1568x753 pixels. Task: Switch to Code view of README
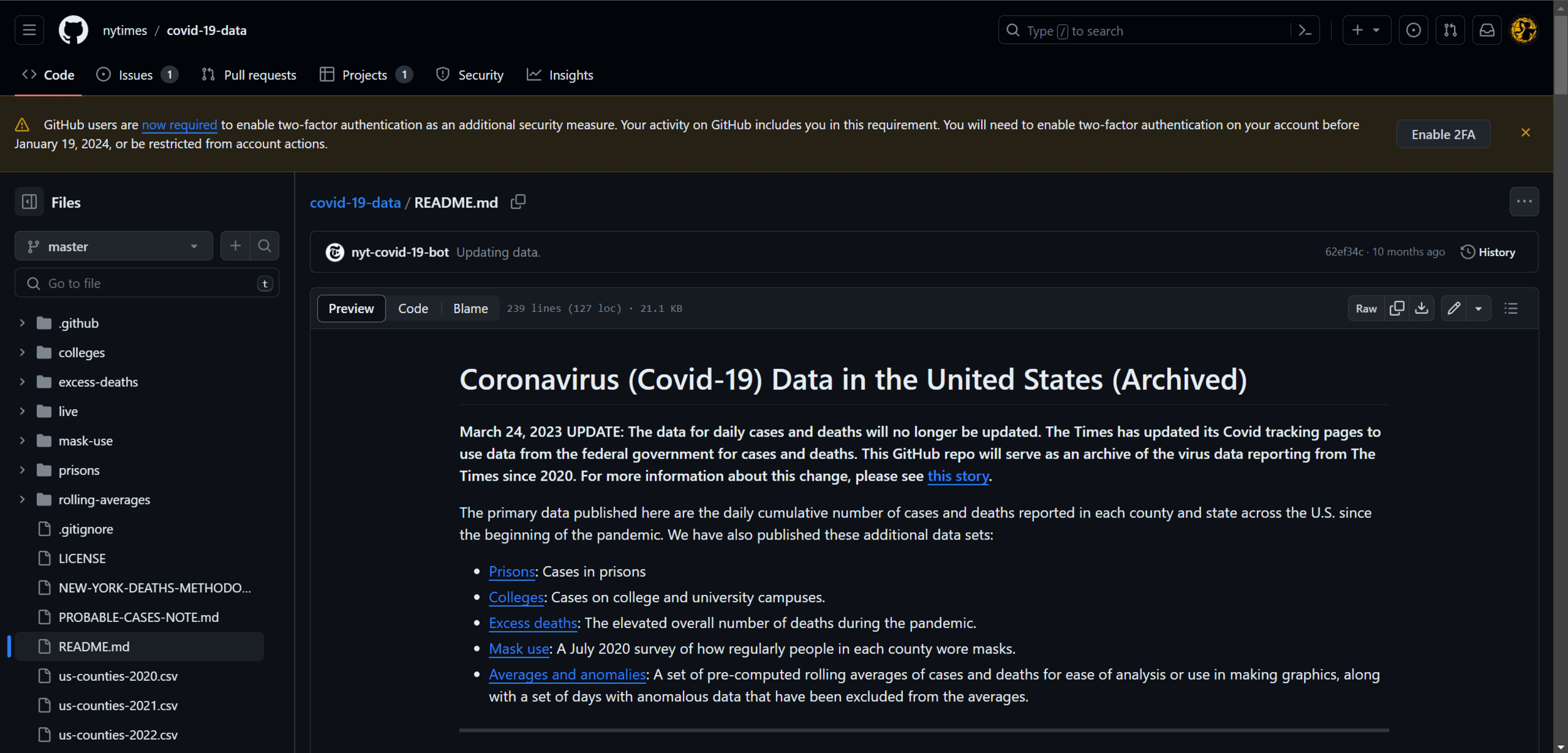(x=413, y=308)
